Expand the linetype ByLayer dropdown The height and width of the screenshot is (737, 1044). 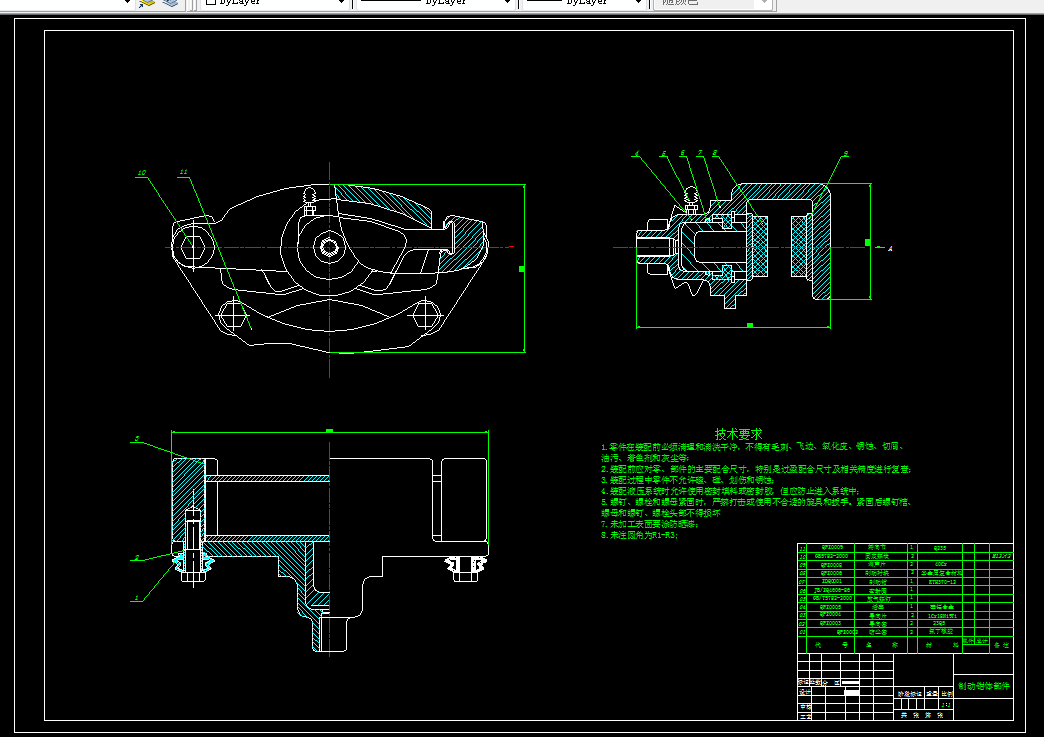click(x=508, y=3)
